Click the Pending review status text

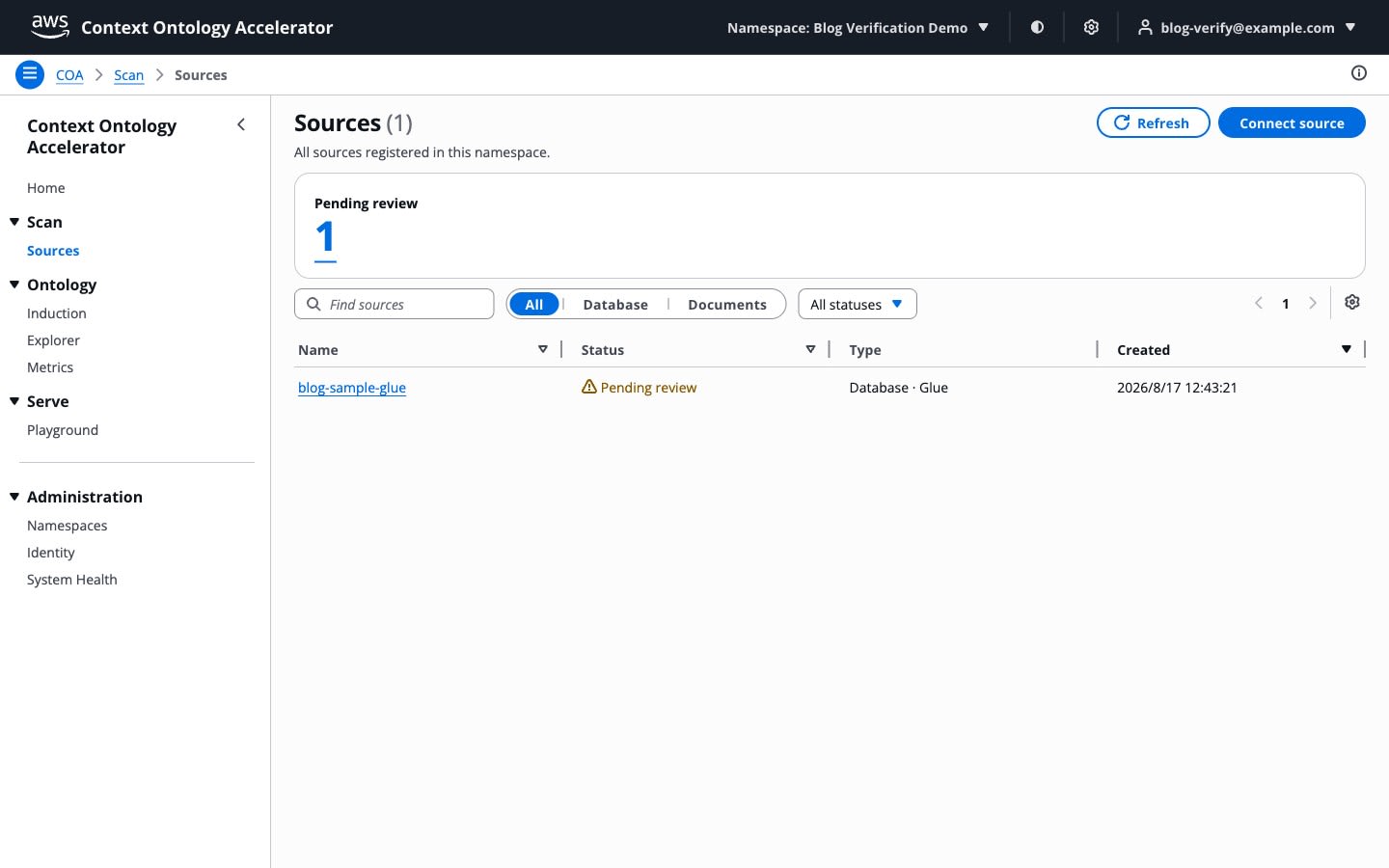[x=648, y=388]
